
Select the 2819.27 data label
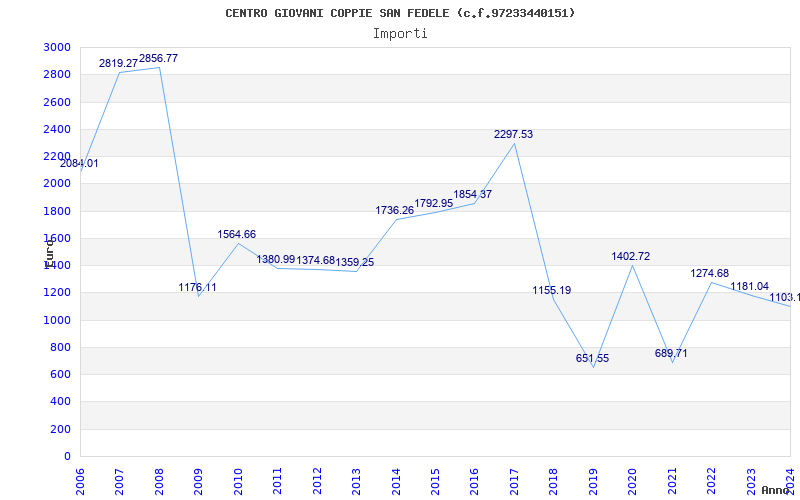tap(118, 63)
